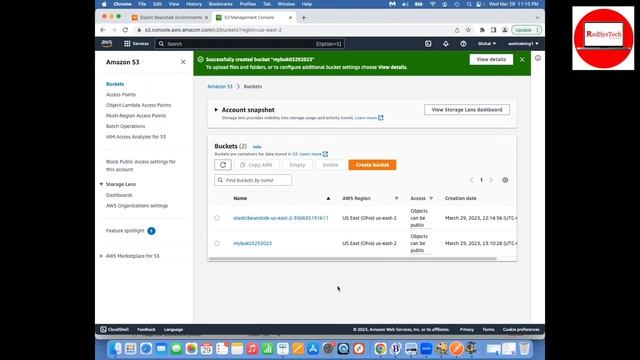
Task: Click the Amazon S3 breadcrumb link
Action: (x=220, y=87)
